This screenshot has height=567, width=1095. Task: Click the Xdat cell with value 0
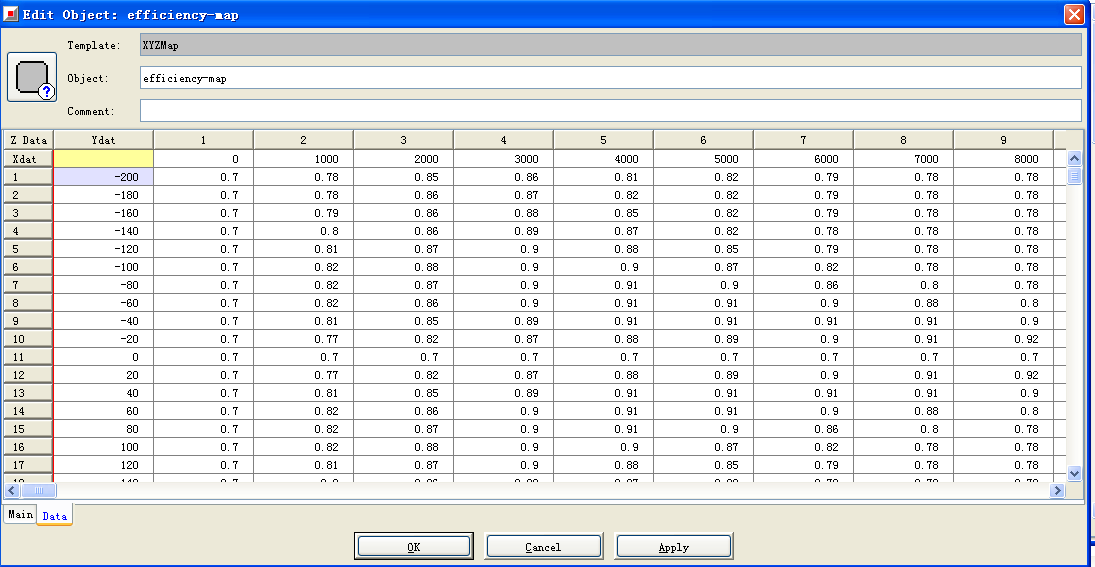203,159
